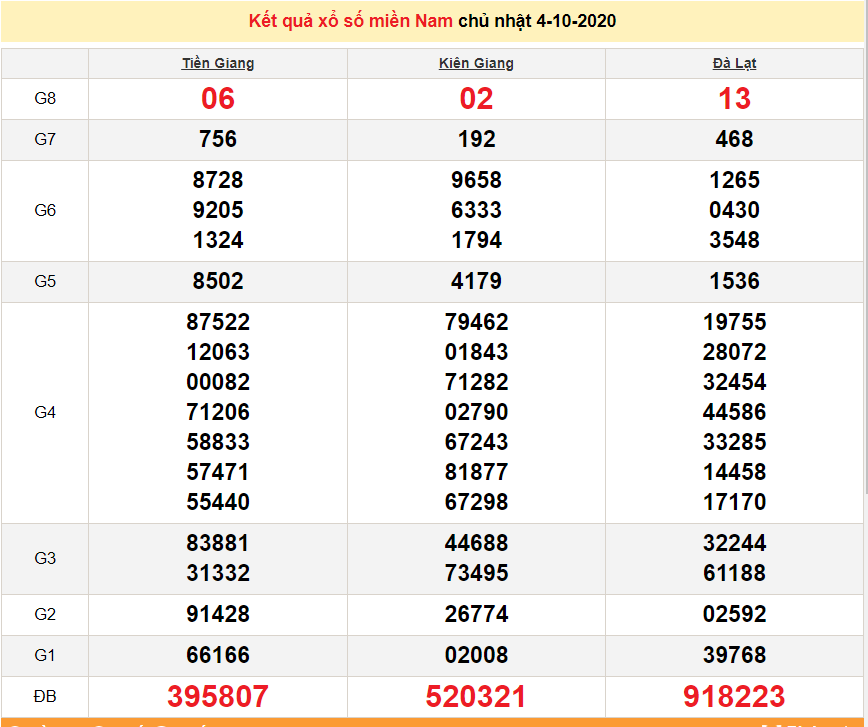Viewport: 868px width, 727px height.
Task: Select Đà Lạt special prize 918223
Action: point(734,696)
